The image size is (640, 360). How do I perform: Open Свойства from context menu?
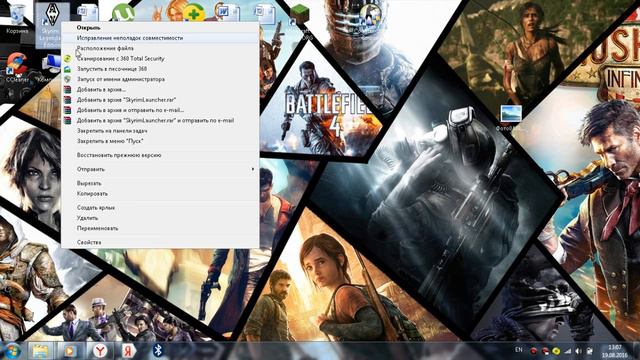click(160, 242)
